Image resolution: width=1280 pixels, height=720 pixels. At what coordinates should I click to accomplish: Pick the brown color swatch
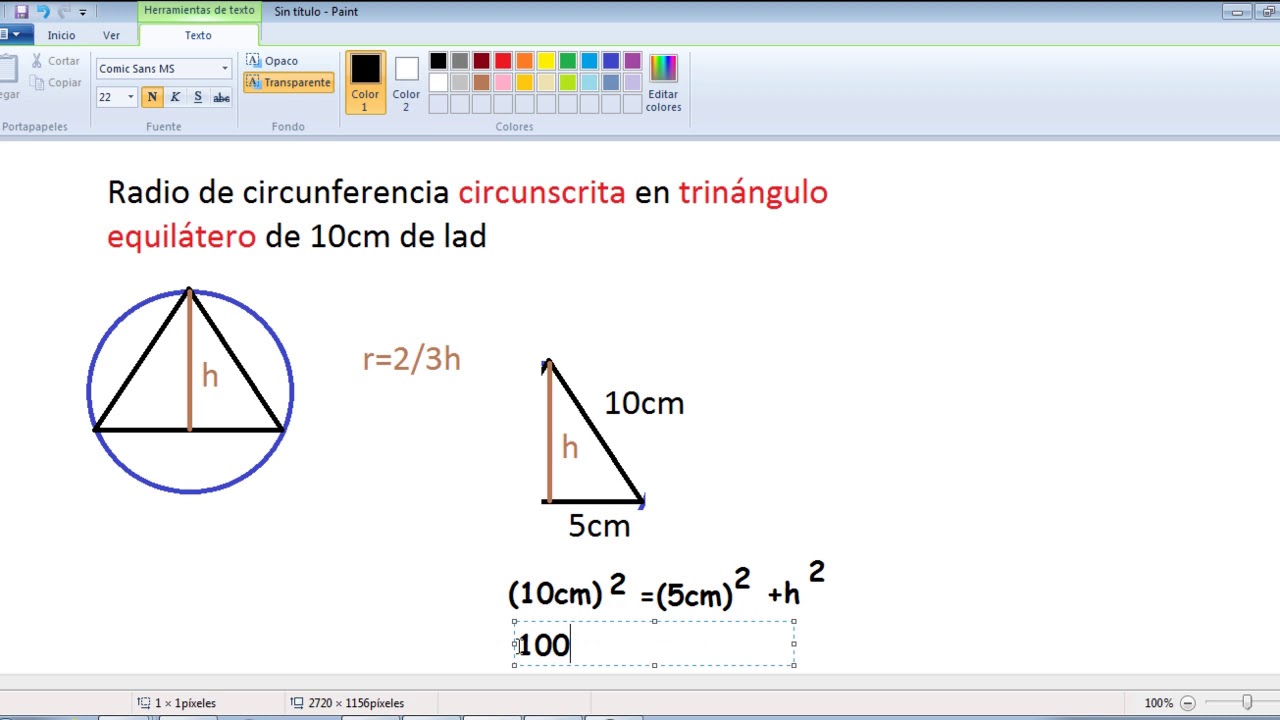(481, 82)
